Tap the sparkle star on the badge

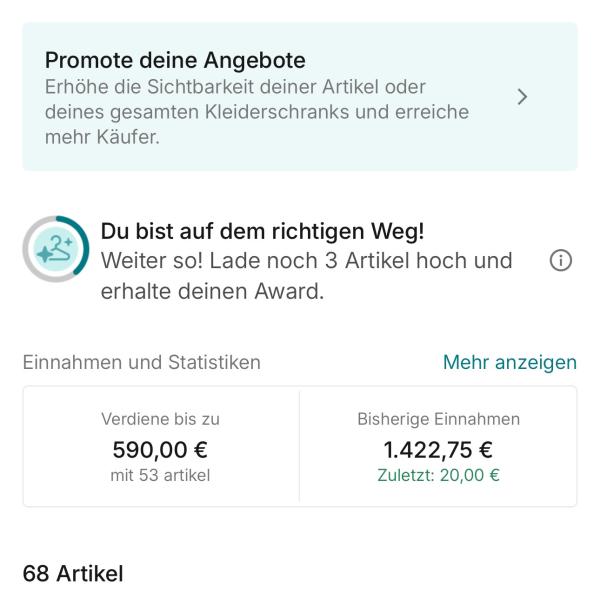coord(45,254)
